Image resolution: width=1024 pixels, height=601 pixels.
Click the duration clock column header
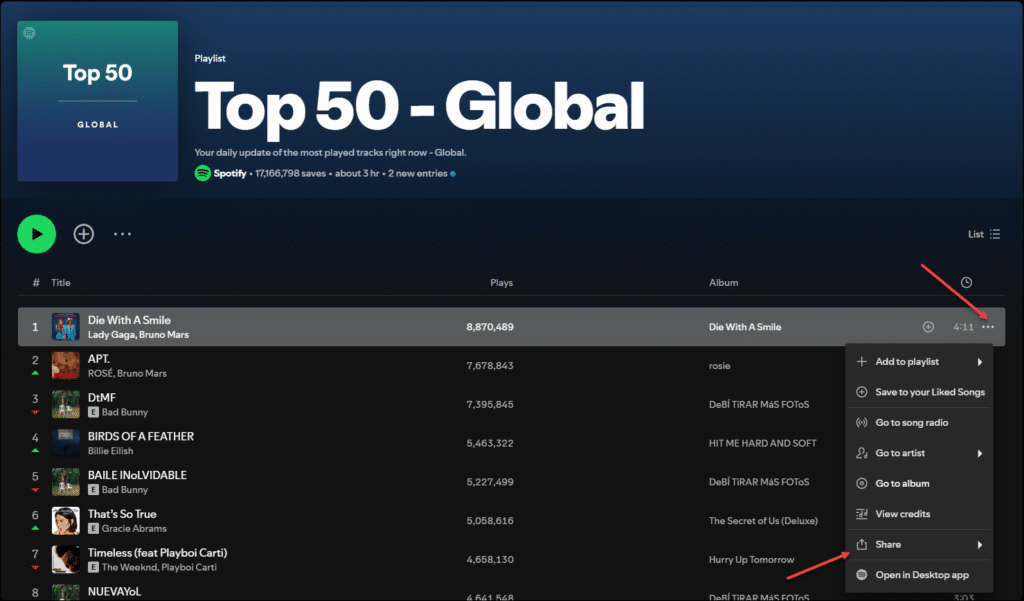[x=967, y=283]
